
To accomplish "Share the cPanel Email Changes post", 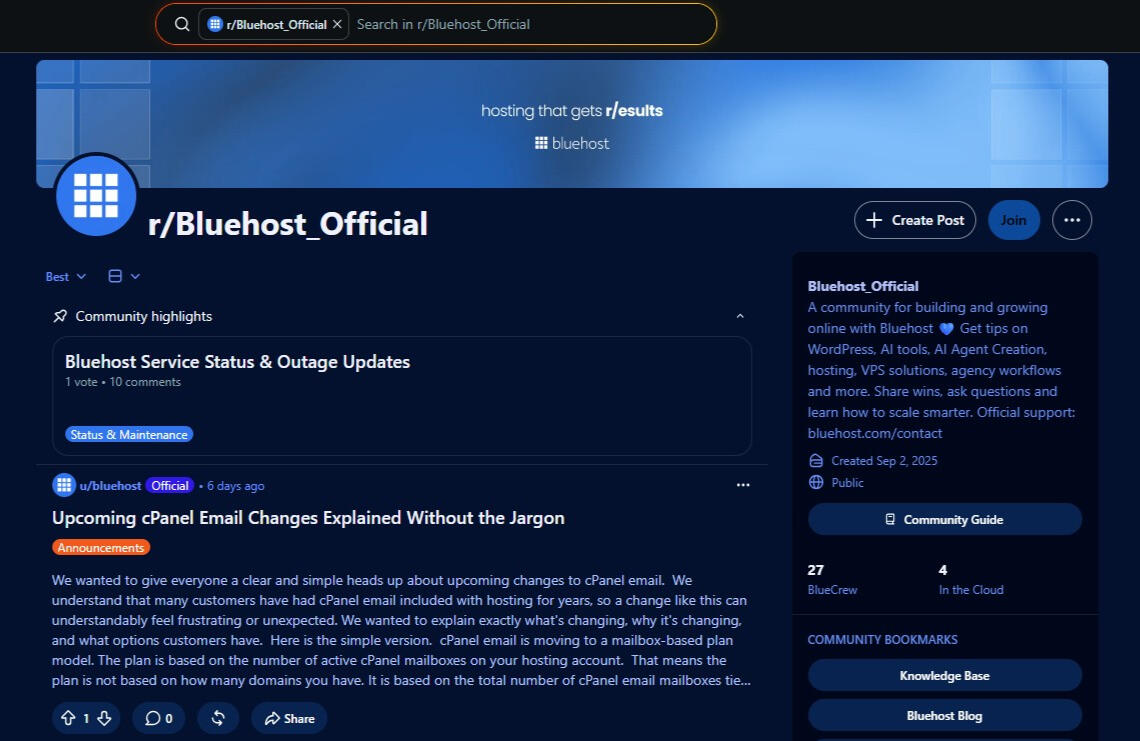I will click(x=289, y=718).
